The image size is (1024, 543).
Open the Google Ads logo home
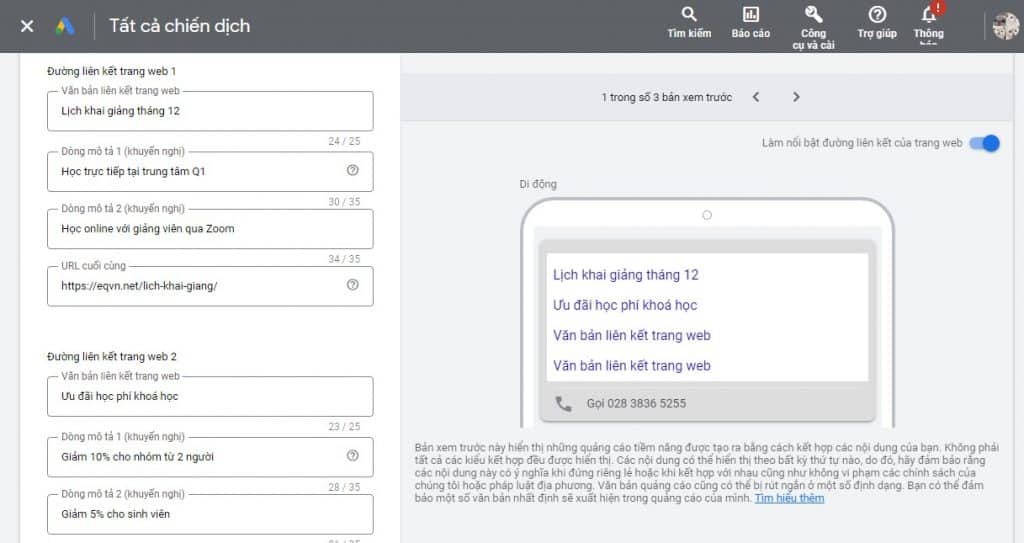click(65, 26)
